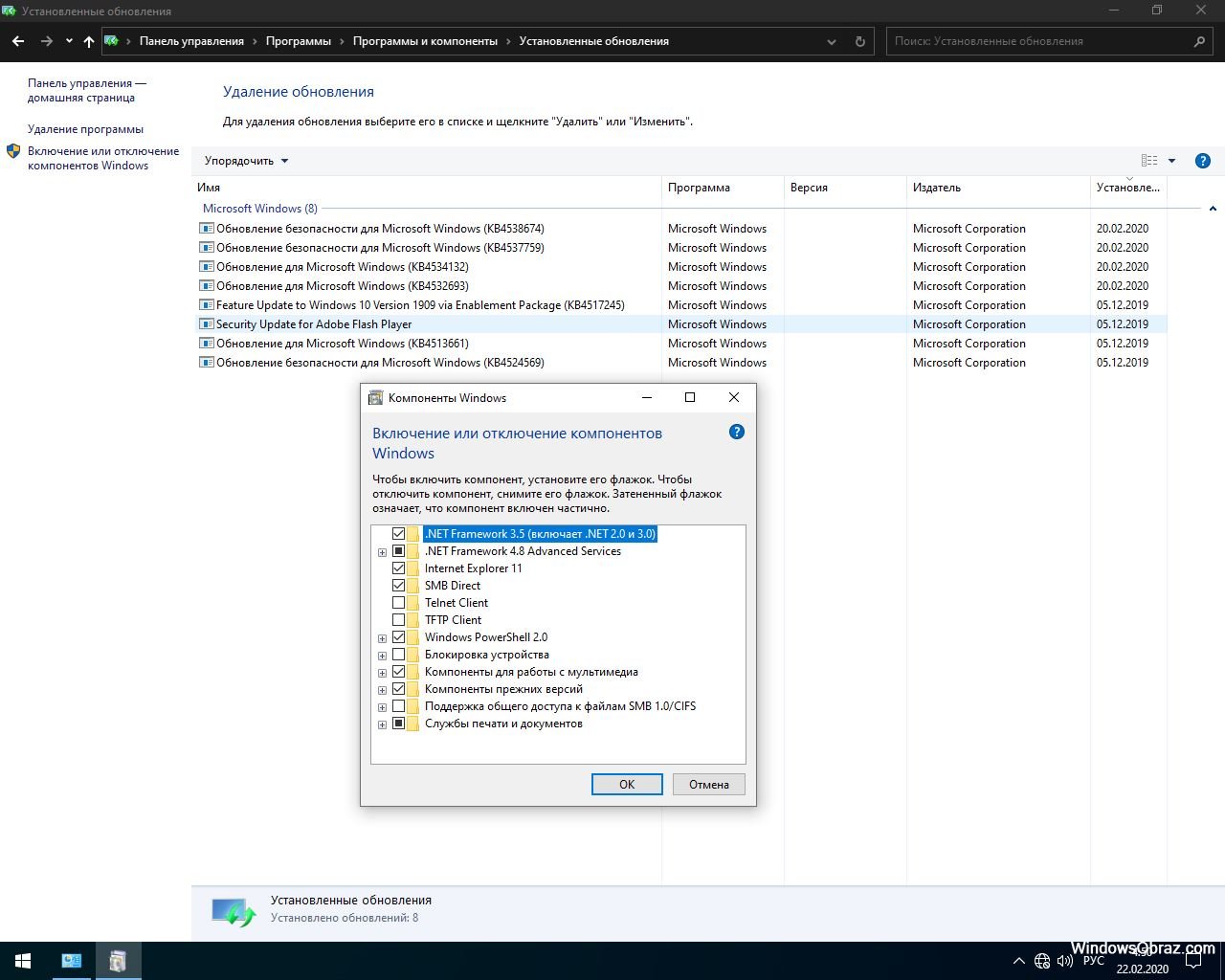
Task: Select update KB4513661
Action: click(x=680, y=344)
